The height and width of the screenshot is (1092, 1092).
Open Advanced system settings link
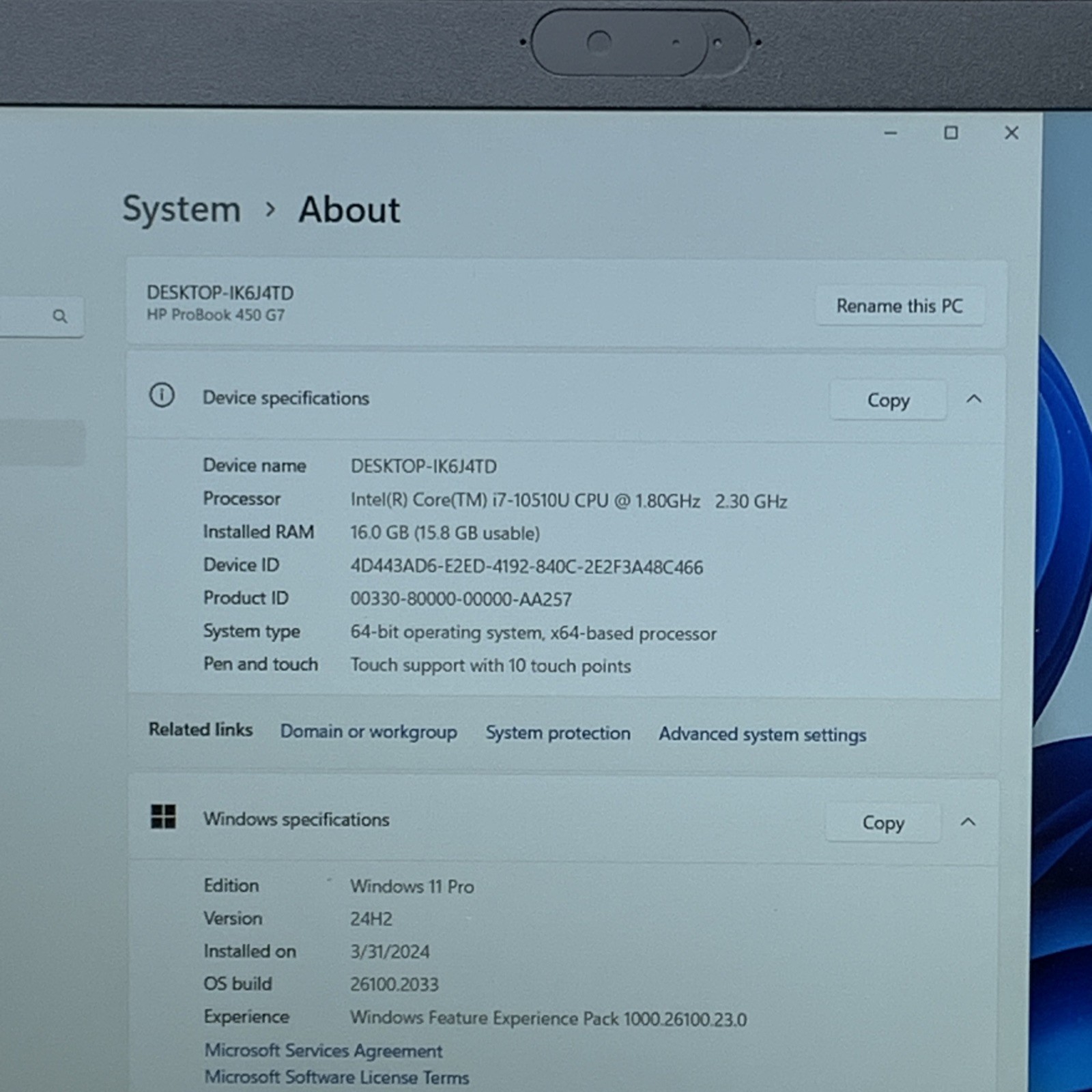tap(762, 734)
